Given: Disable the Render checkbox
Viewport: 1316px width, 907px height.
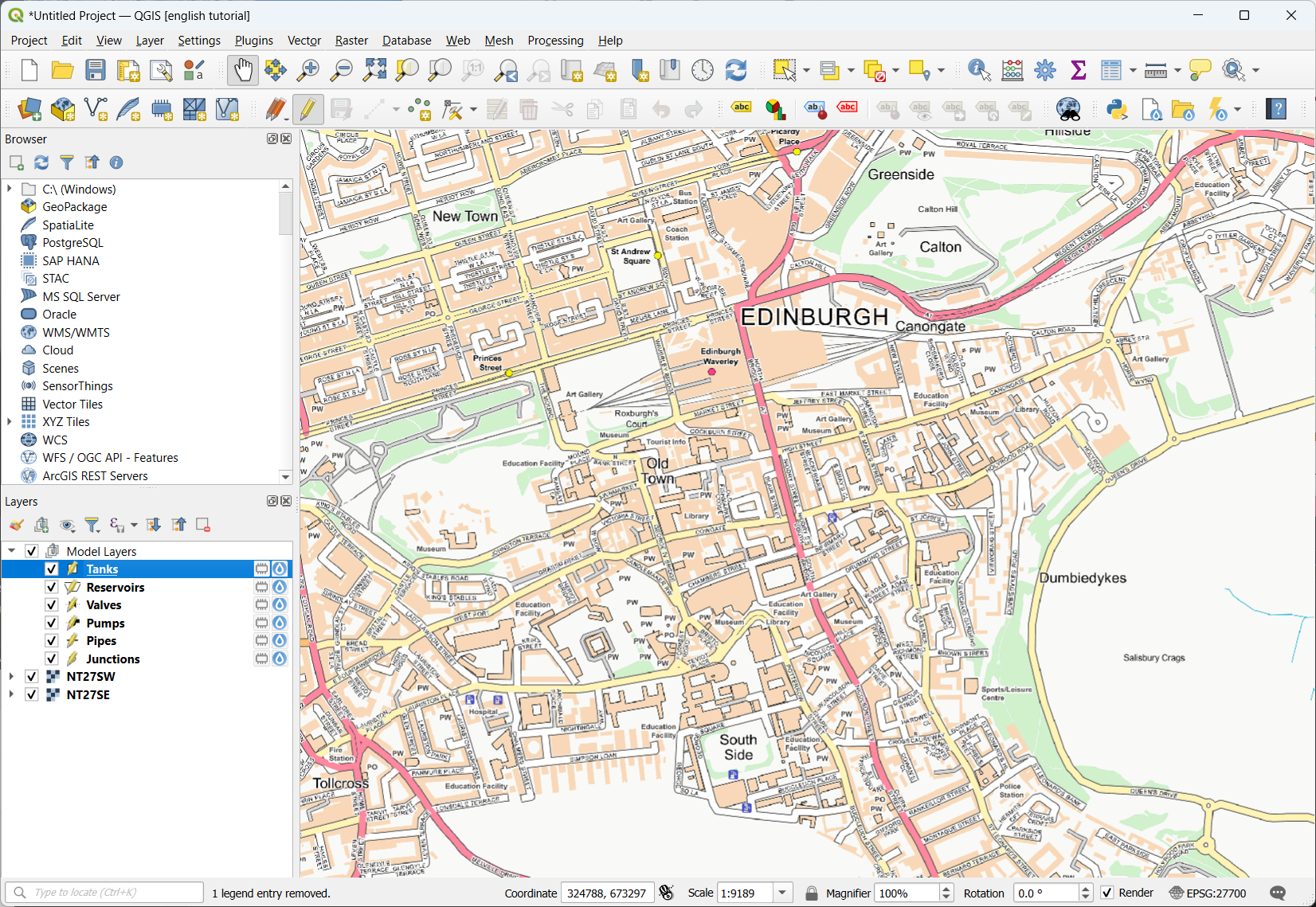Looking at the screenshot, I should (1107, 893).
